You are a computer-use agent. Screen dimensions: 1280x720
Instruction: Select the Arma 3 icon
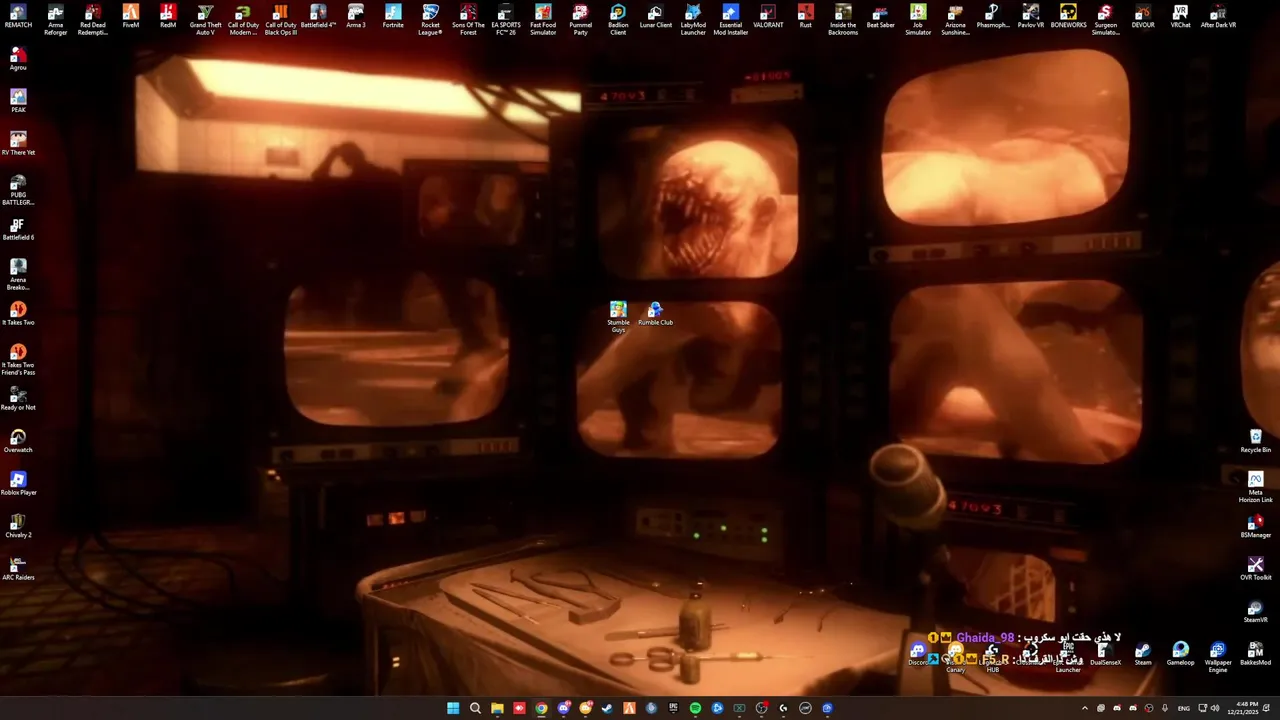[x=356, y=17]
